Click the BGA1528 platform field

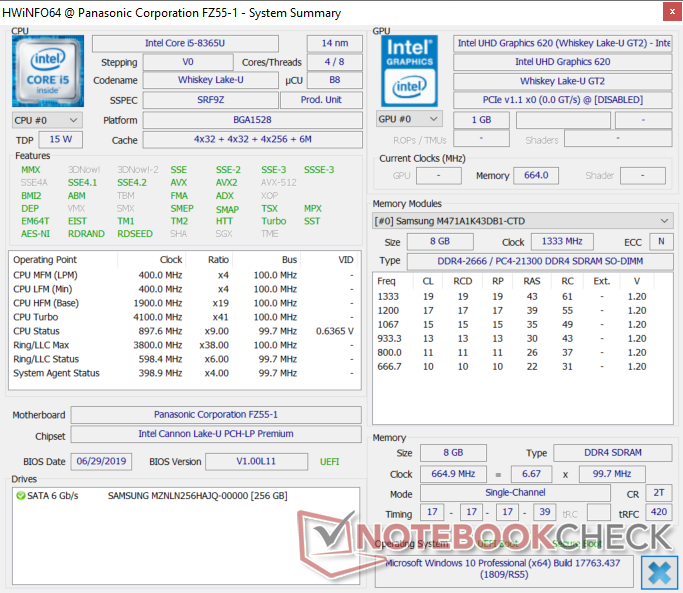click(253, 120)
